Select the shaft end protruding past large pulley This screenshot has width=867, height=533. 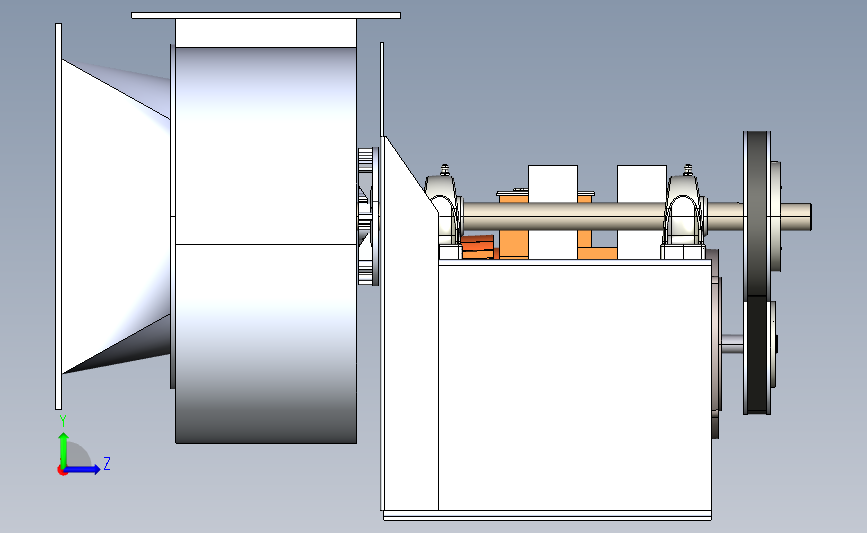(x=796, y=217)
